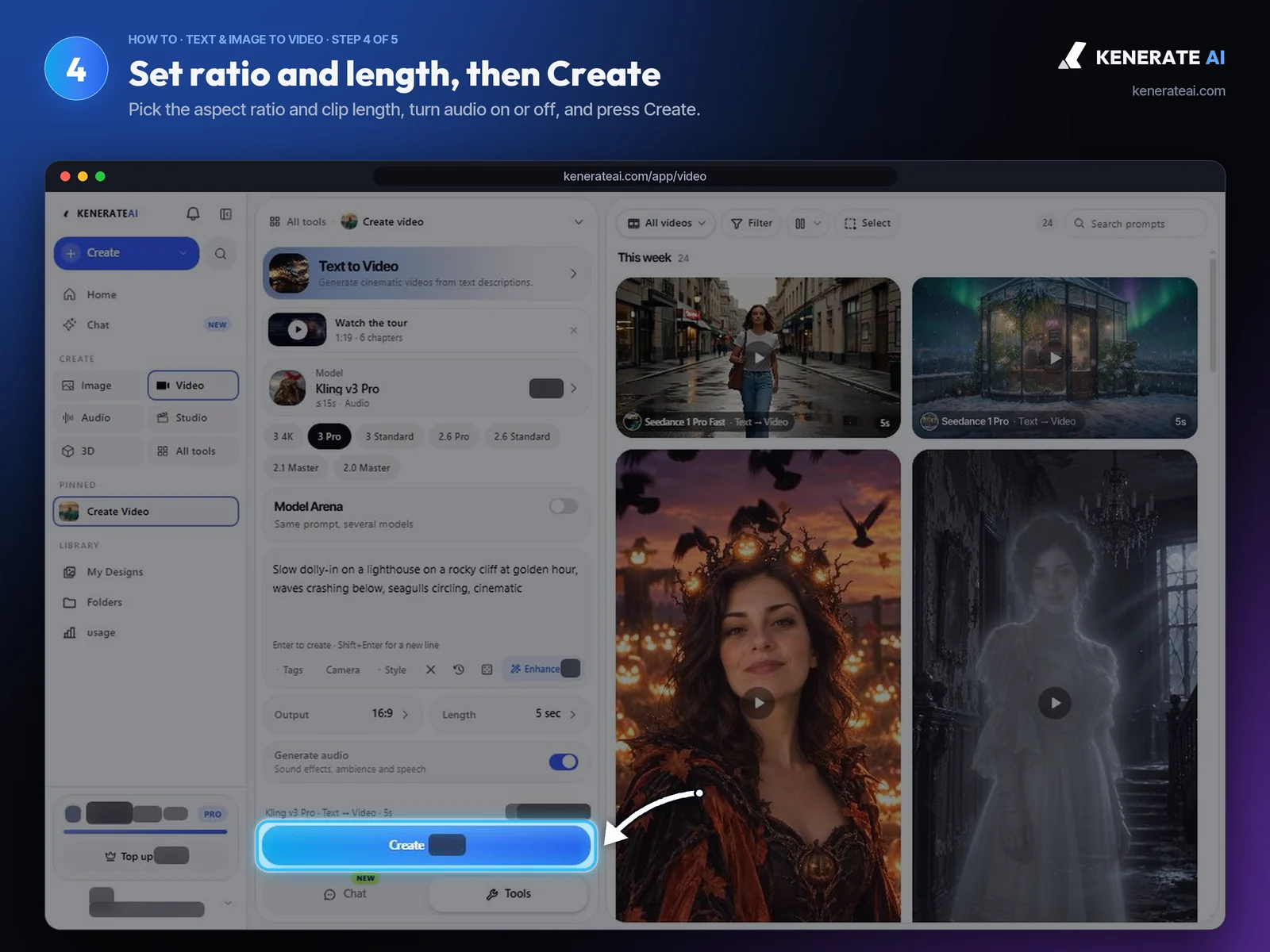Select the 3 4K model chip
Image resolution: width=1270 pixels, height=952 pixels.
(283, 436)
